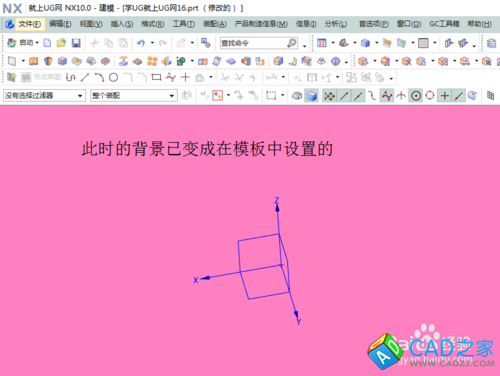This screenshot has height=376, width=500.
Task: Open the 帮助(H) menu
Action: [480, 24]
